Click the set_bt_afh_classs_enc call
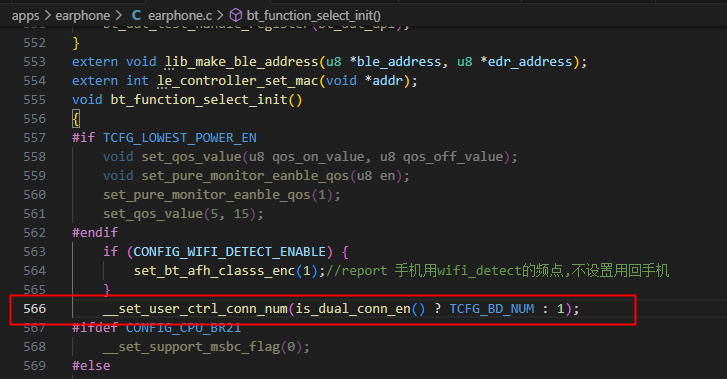Viewport: 727px width, 379px height. (x=215, y=271)
